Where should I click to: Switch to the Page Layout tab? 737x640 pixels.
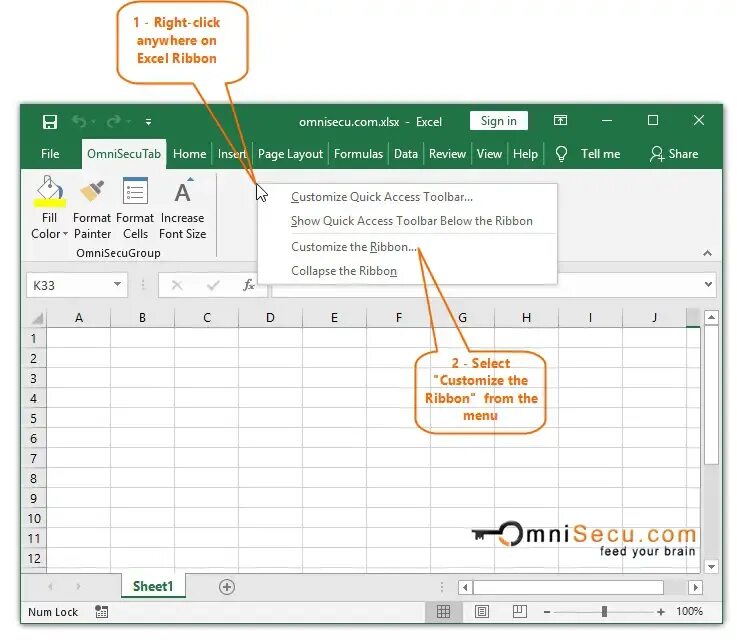(290, 154)
